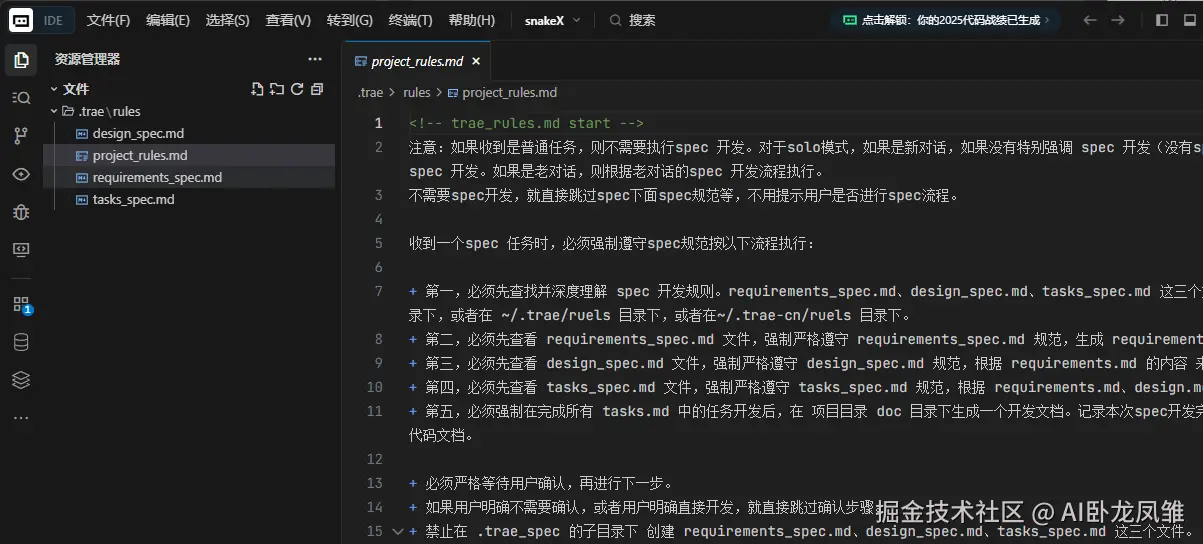Go back with left arrow navigation

click(1090, 20)
